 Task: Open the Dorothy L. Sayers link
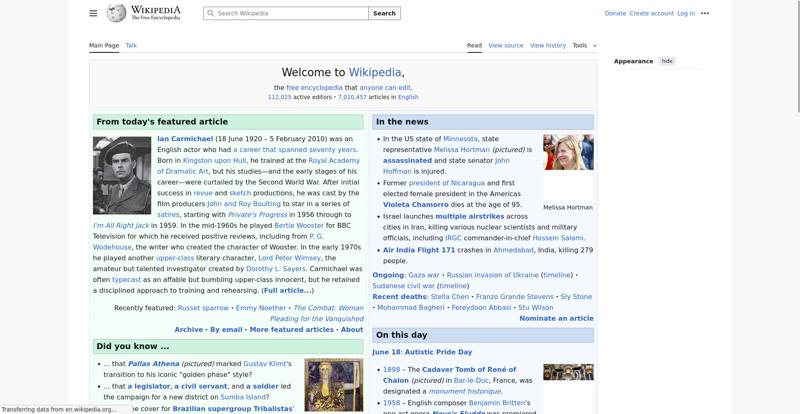[x=276, y=269]
